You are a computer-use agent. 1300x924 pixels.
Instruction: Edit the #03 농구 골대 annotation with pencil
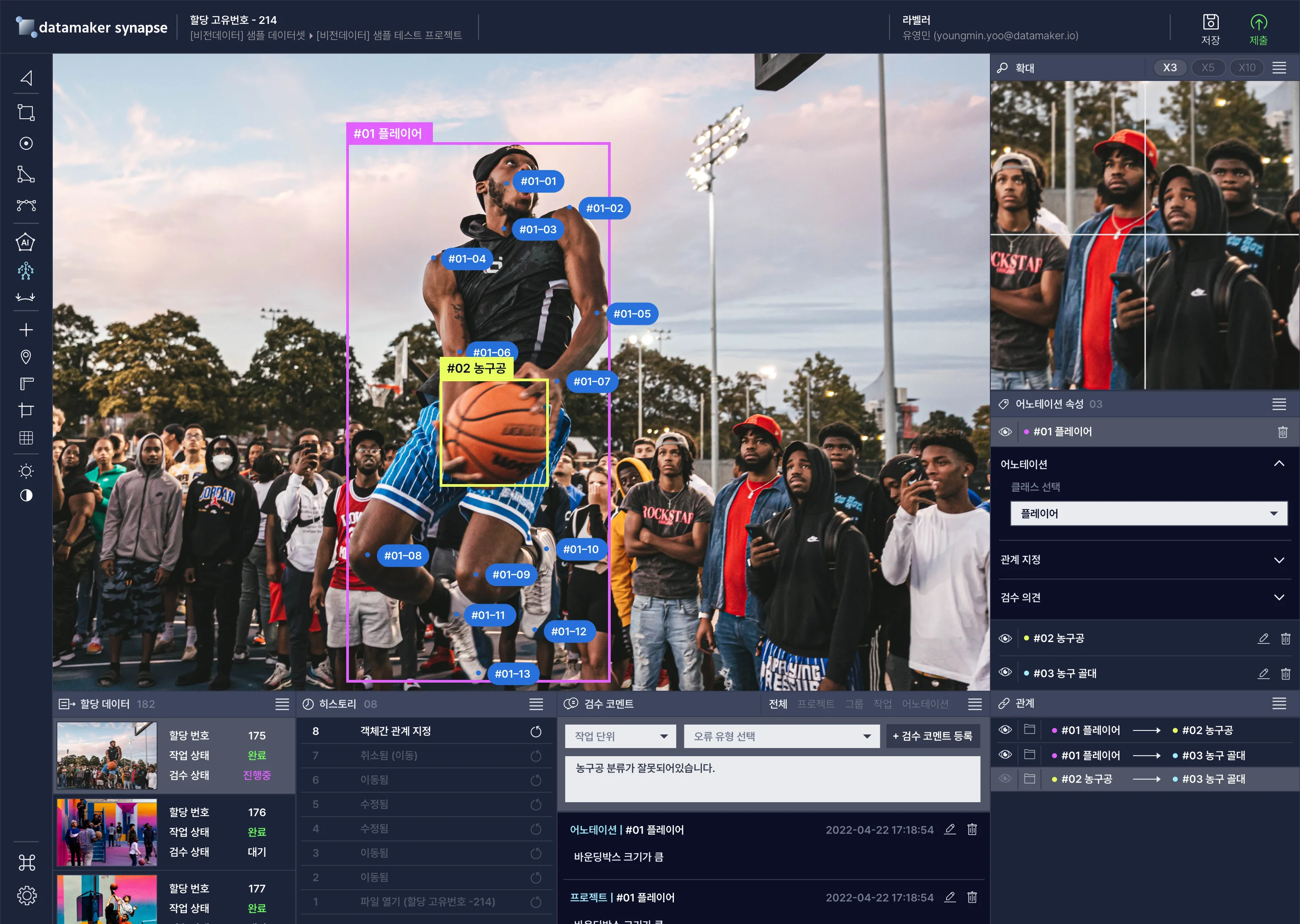1263,674
